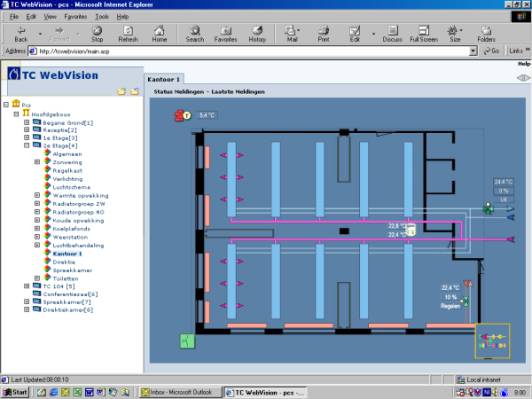Open the yellow-framed schematic thumbnail
532x399 pixels.
tap(493, 341)
